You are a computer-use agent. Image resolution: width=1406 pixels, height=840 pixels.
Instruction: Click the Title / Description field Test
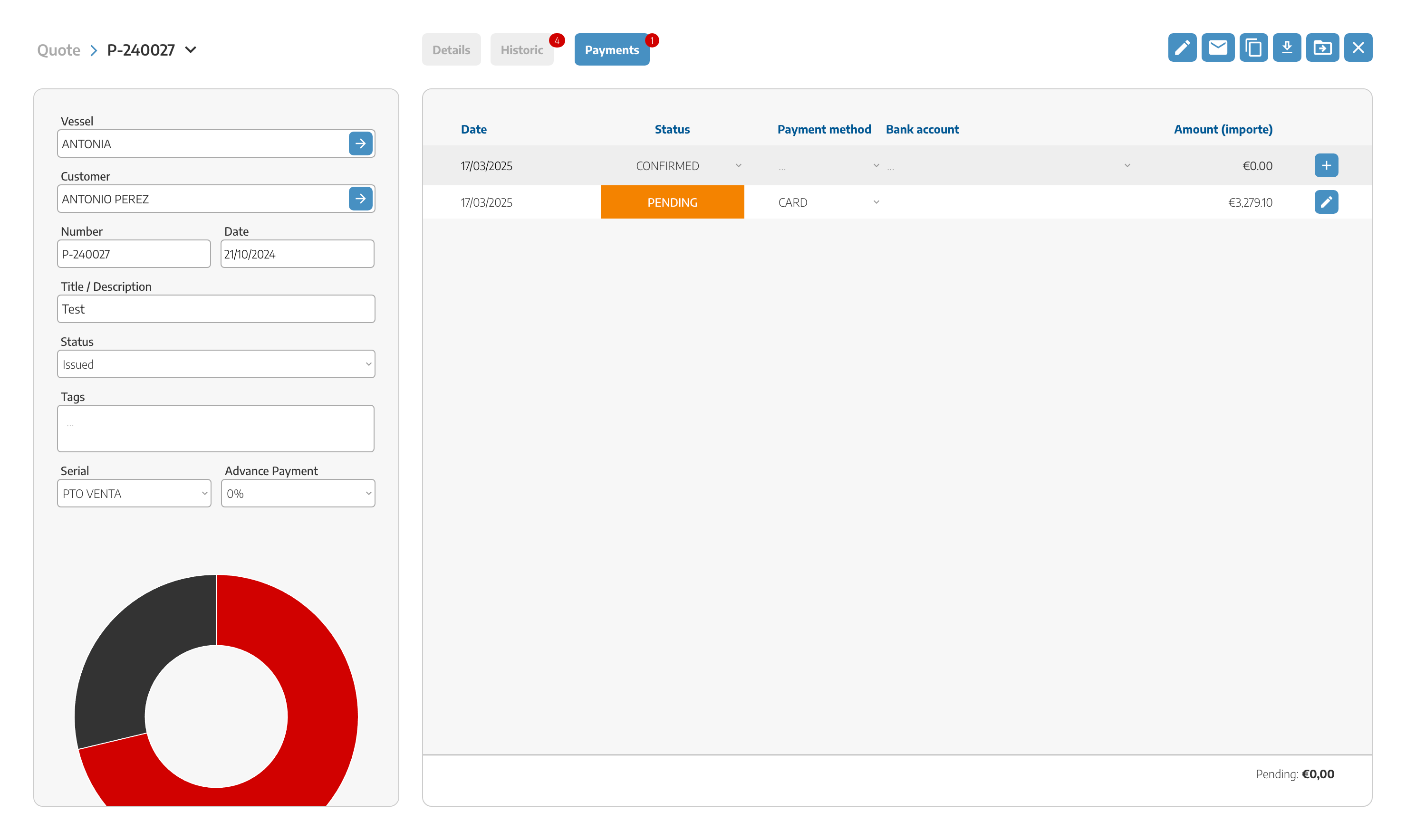coord(216,308)
